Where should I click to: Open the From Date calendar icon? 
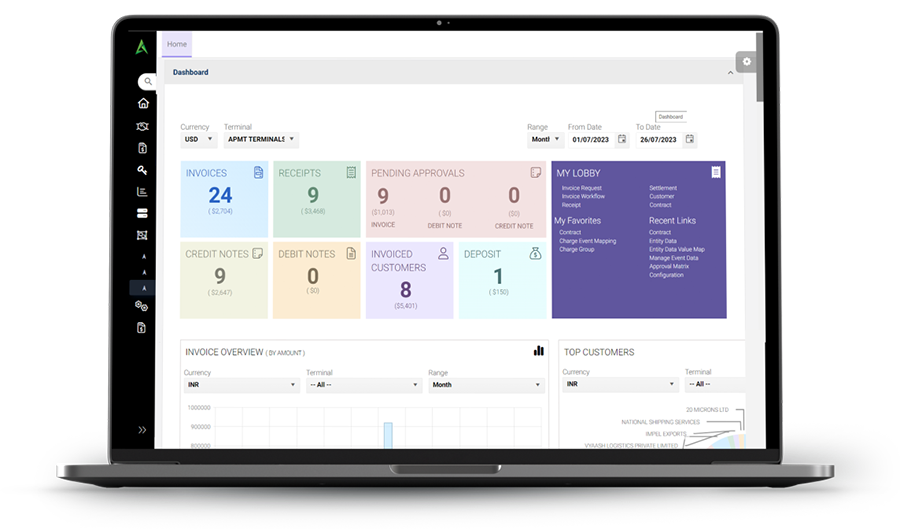coord(622,140)
